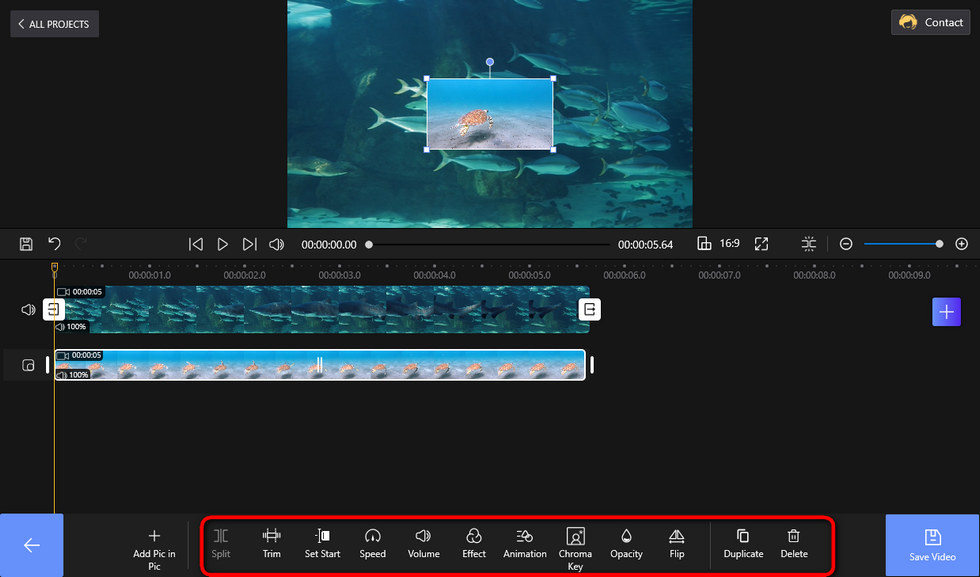Click the timeline zoom slider handle
This screenshot has width=980, height=577.
coord(939,244)
